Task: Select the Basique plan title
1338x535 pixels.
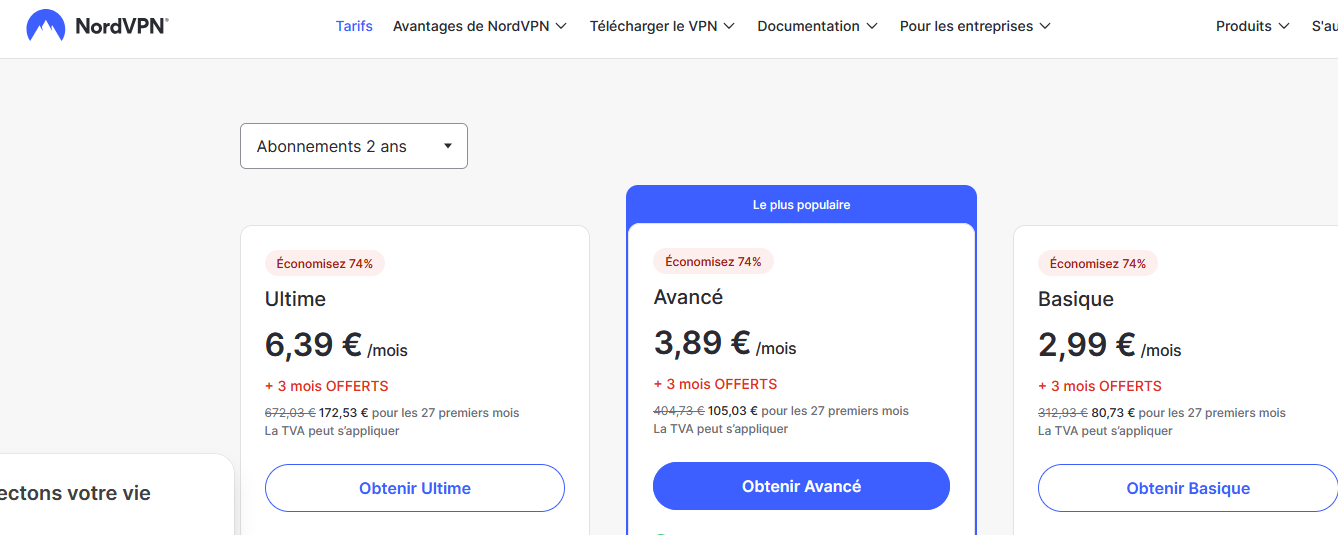Action: (x=1076, y=299)
